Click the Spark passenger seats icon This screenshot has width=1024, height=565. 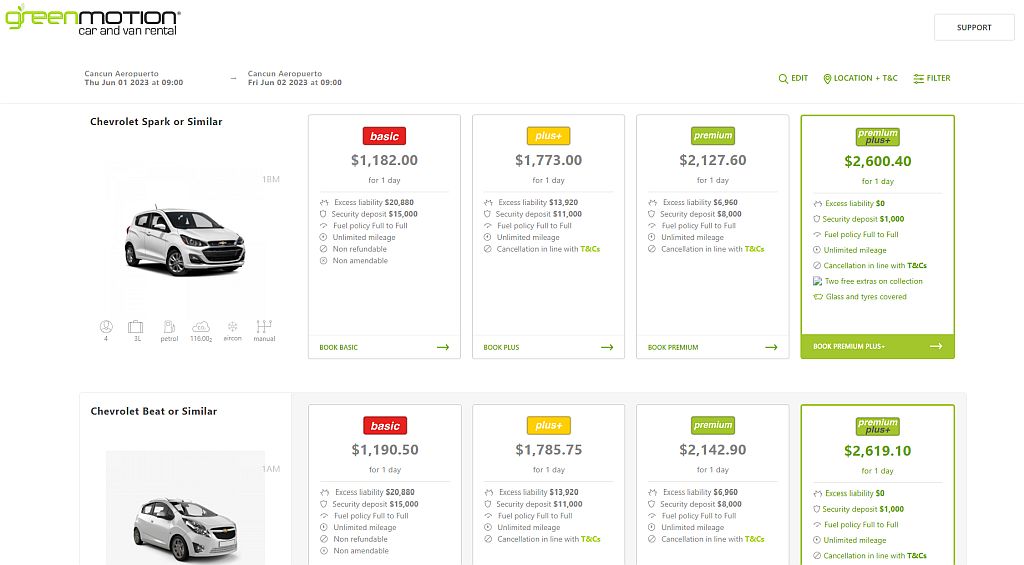click(x=106, y=327)
